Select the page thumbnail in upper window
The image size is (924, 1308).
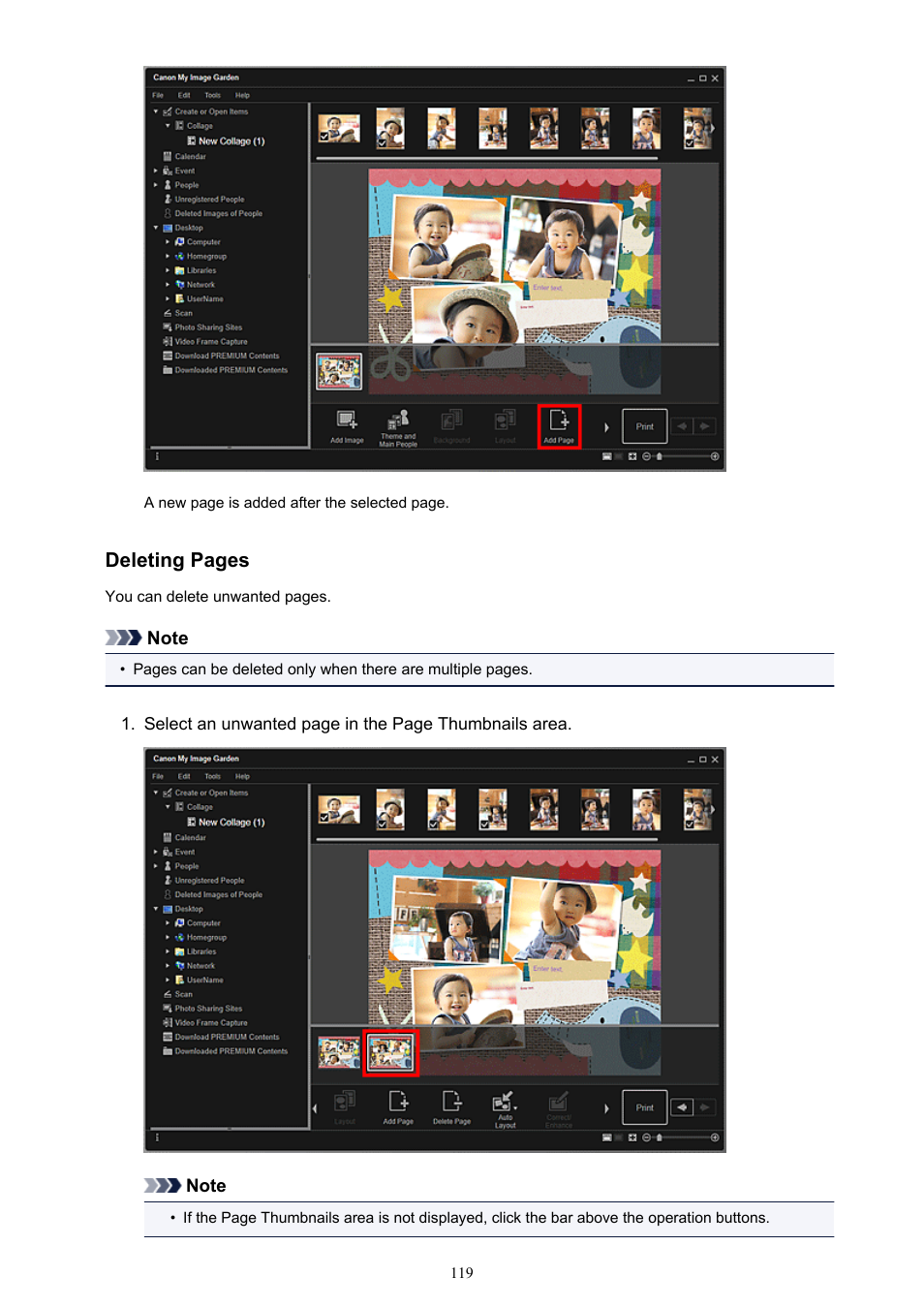pos(339,371)
